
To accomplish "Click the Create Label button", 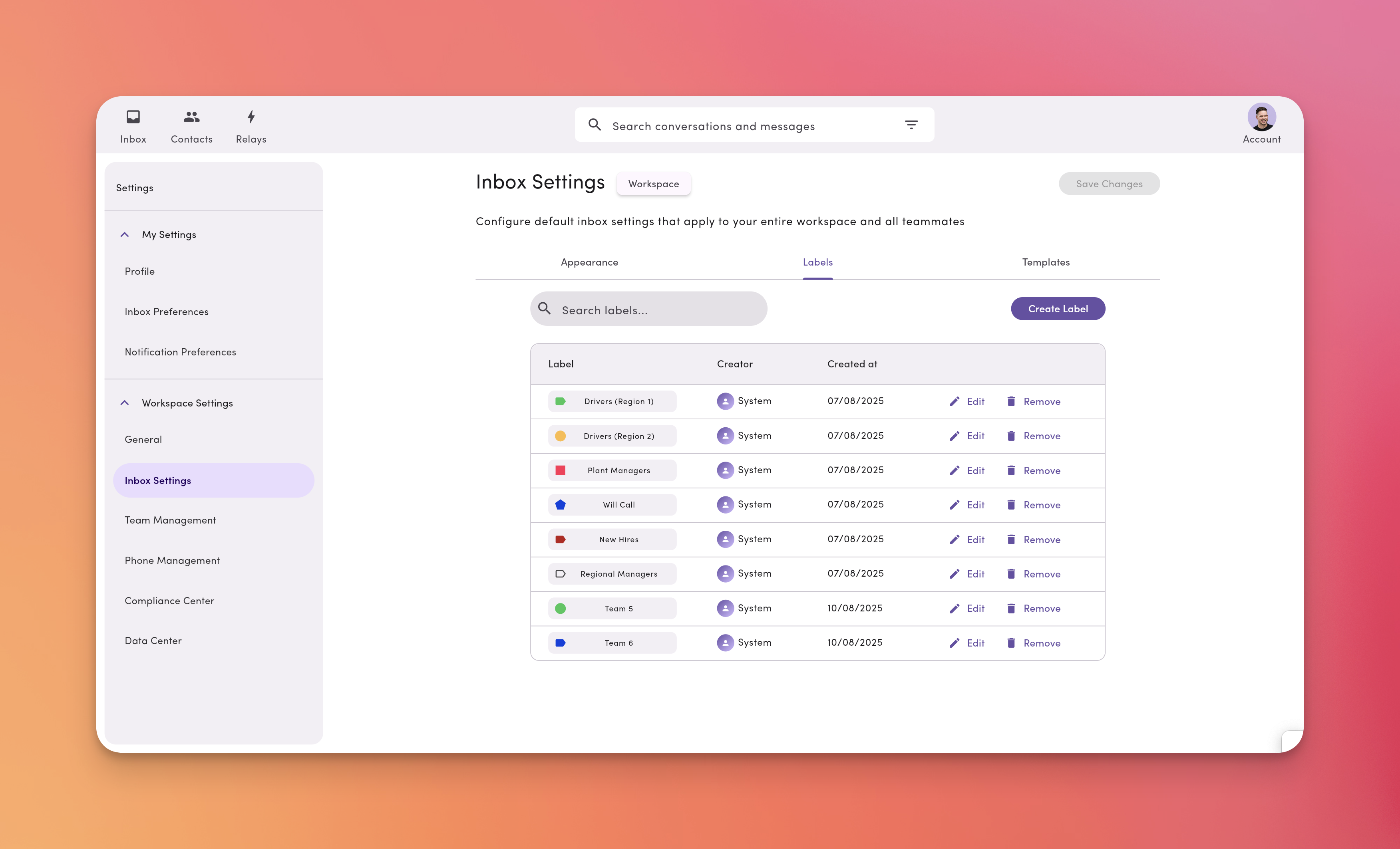I will tap(1057, 308).
